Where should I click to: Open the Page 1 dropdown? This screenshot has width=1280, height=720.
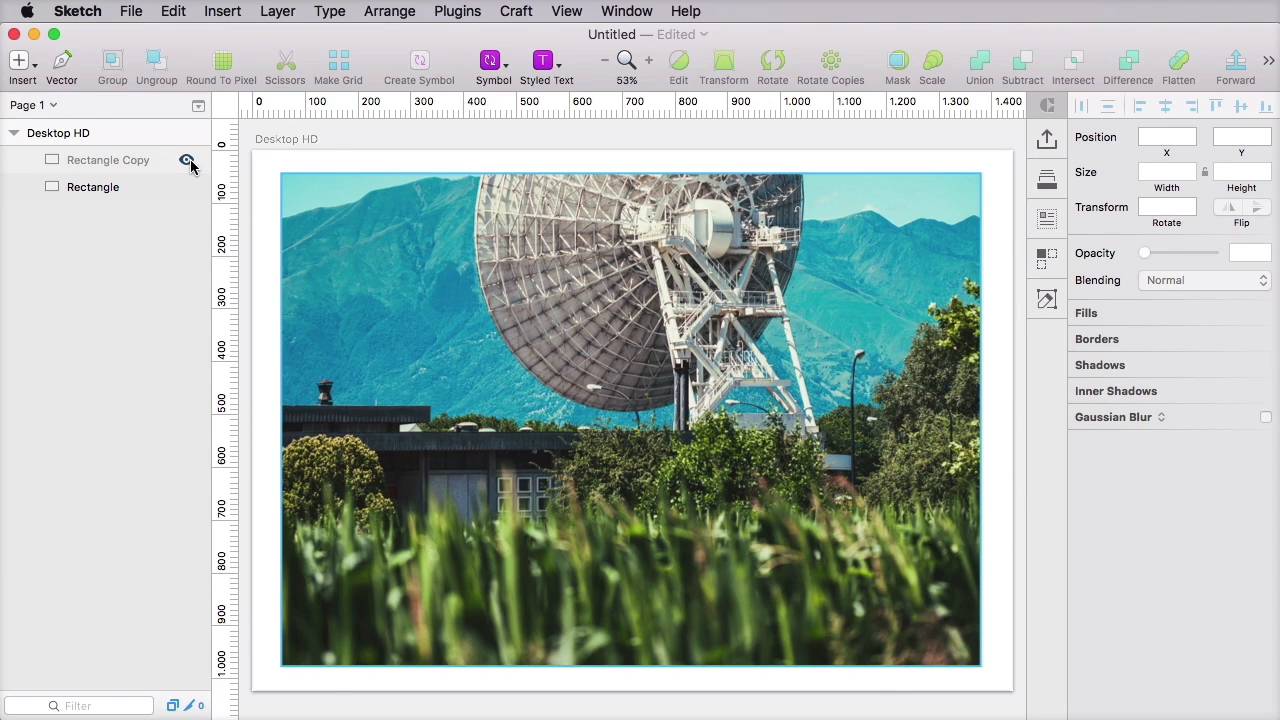tap(33, 105)
